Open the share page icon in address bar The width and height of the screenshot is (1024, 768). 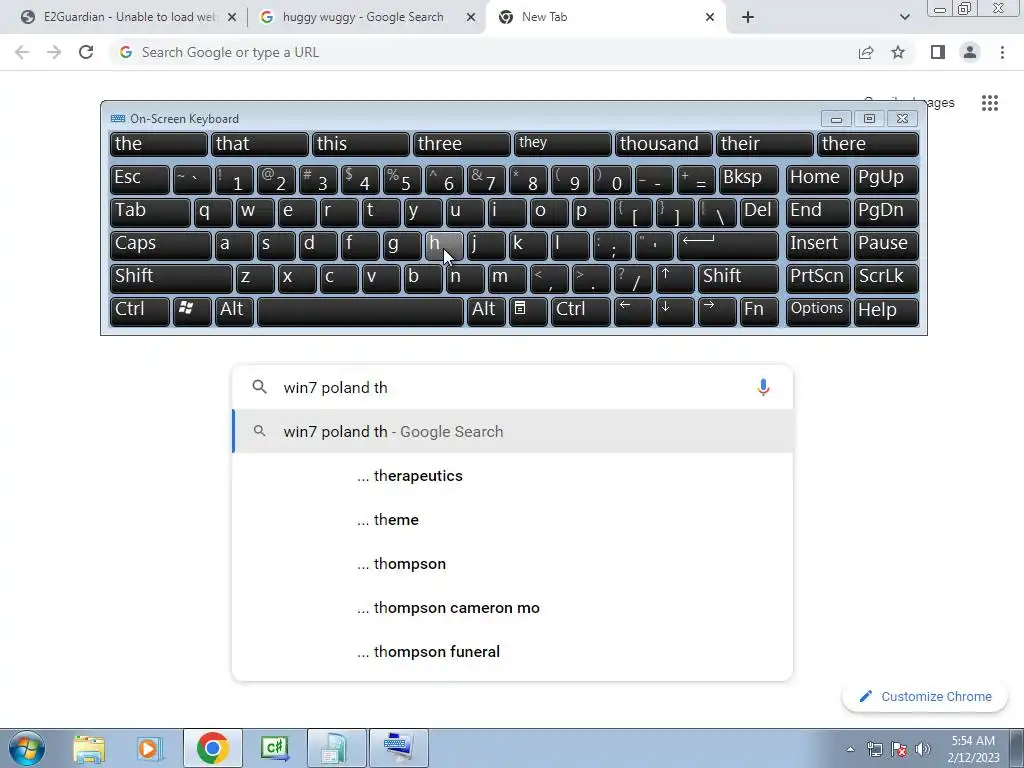click(x=866, y=52)
